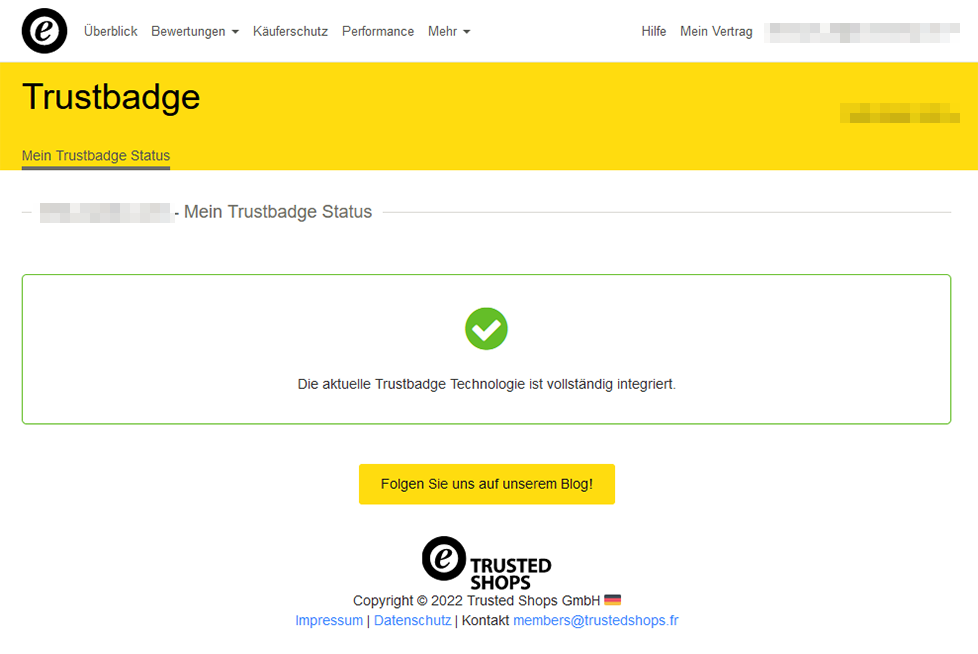Screen dimensions: 978x654
Task: Go to Käuferschutz section
Action: [x=290, y=31]
